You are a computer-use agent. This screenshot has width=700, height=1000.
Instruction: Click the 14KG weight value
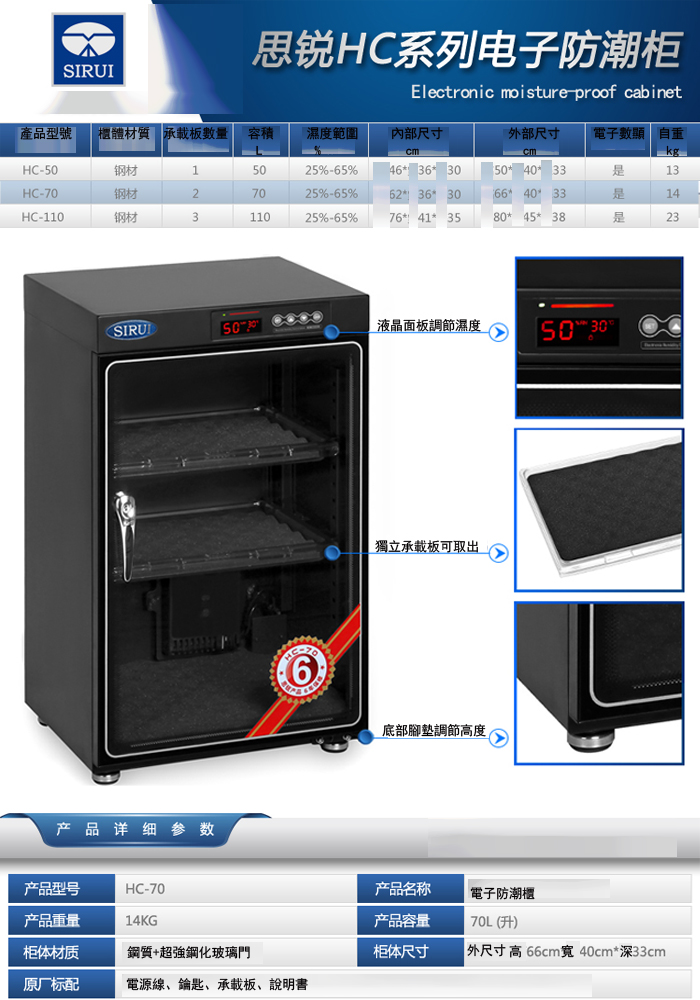pos(142,920)
